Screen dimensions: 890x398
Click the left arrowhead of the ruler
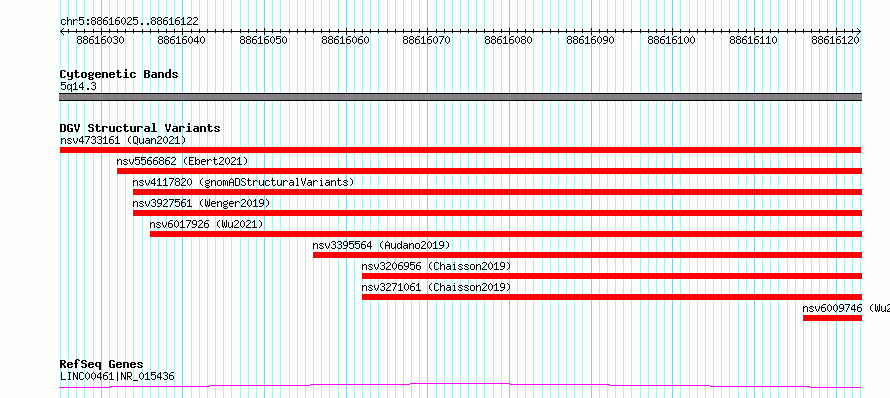[62, 32]
